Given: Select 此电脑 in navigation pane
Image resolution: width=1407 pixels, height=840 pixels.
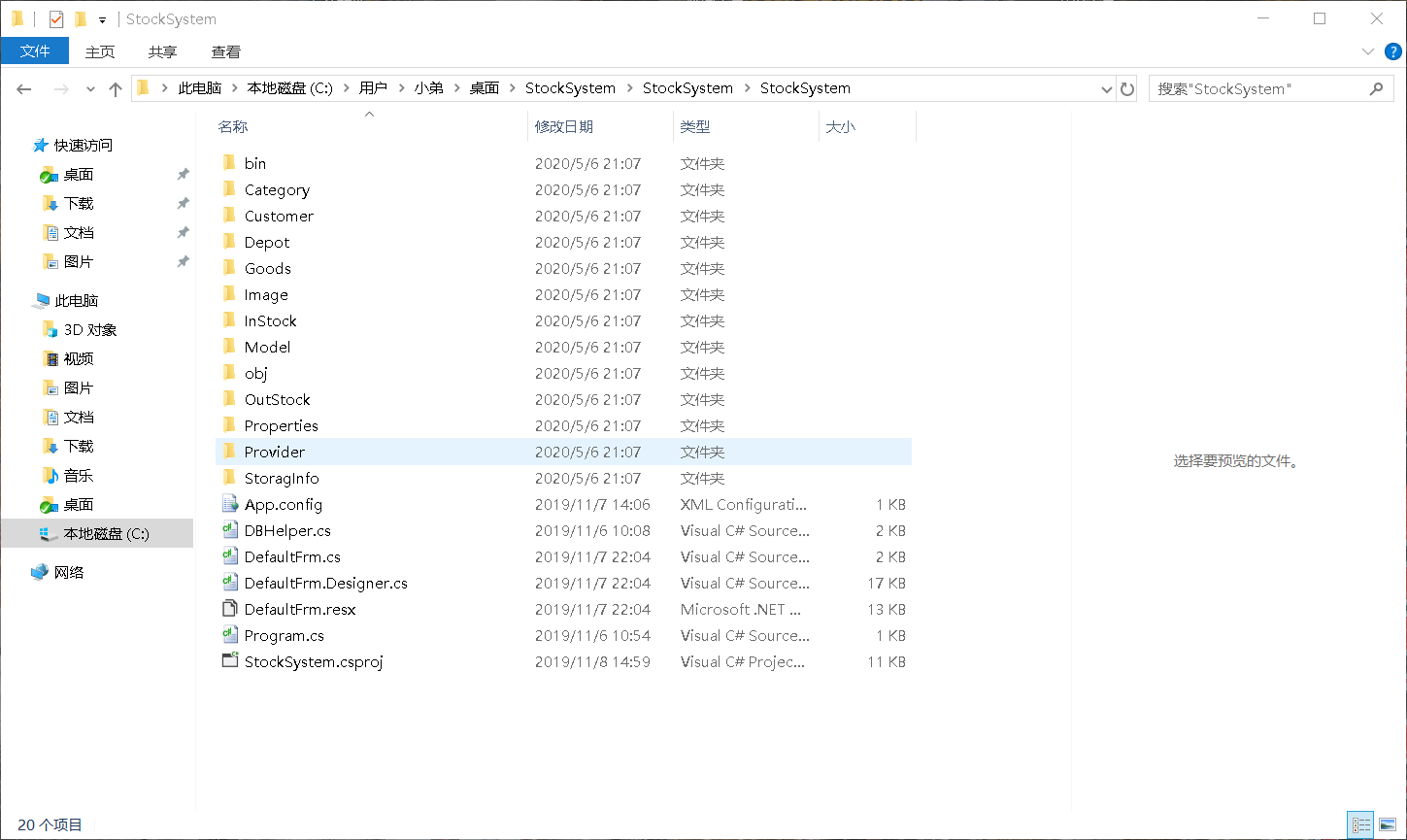Looking at the screenshot, I should coord(77,300).
